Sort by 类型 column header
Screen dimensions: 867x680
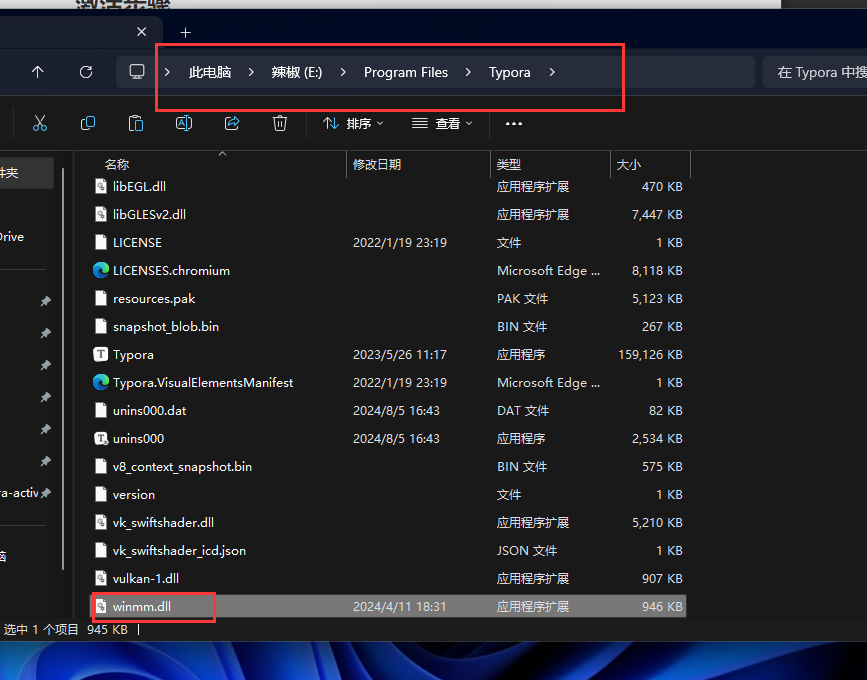509,164
